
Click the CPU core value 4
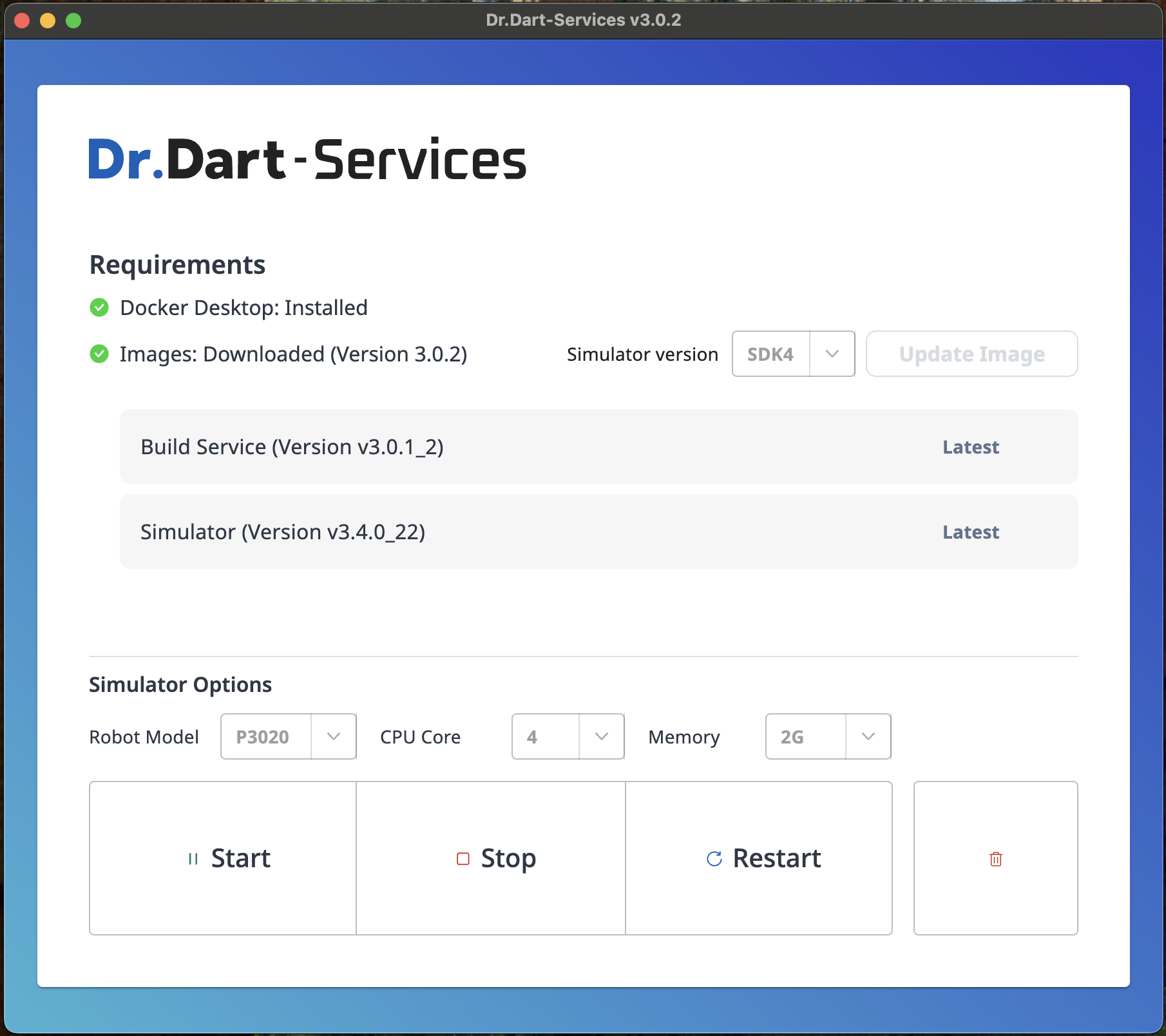click(532, 737)
